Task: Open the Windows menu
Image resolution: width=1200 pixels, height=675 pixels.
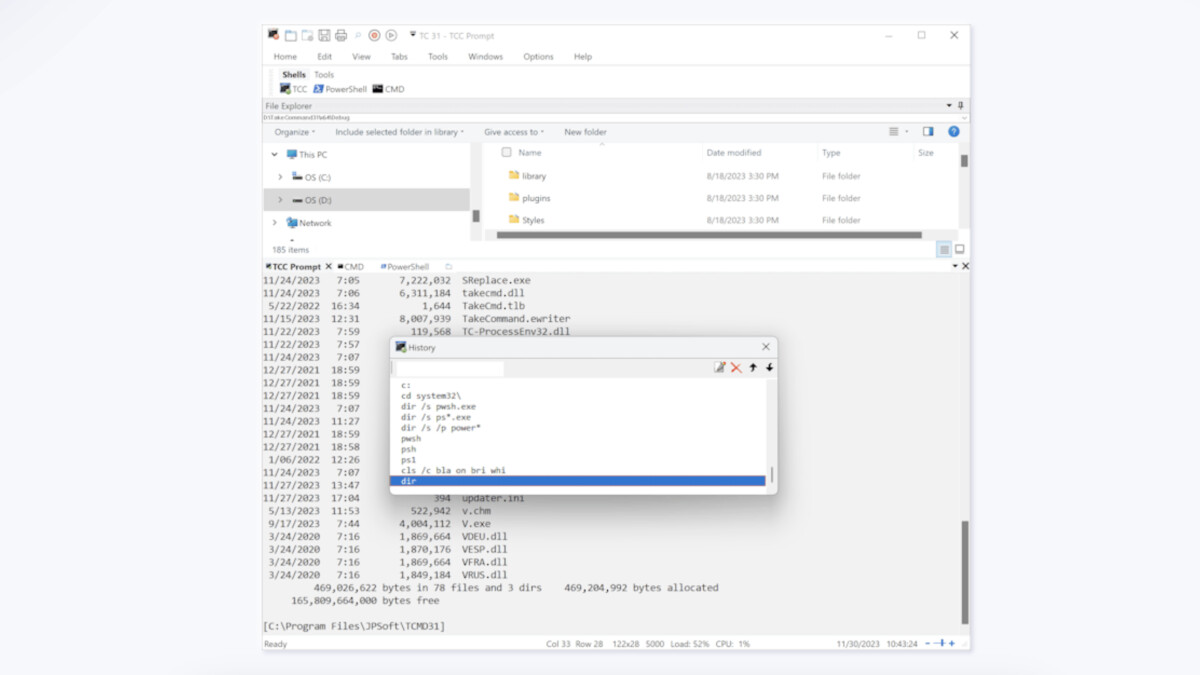Action: coord(485,57)
